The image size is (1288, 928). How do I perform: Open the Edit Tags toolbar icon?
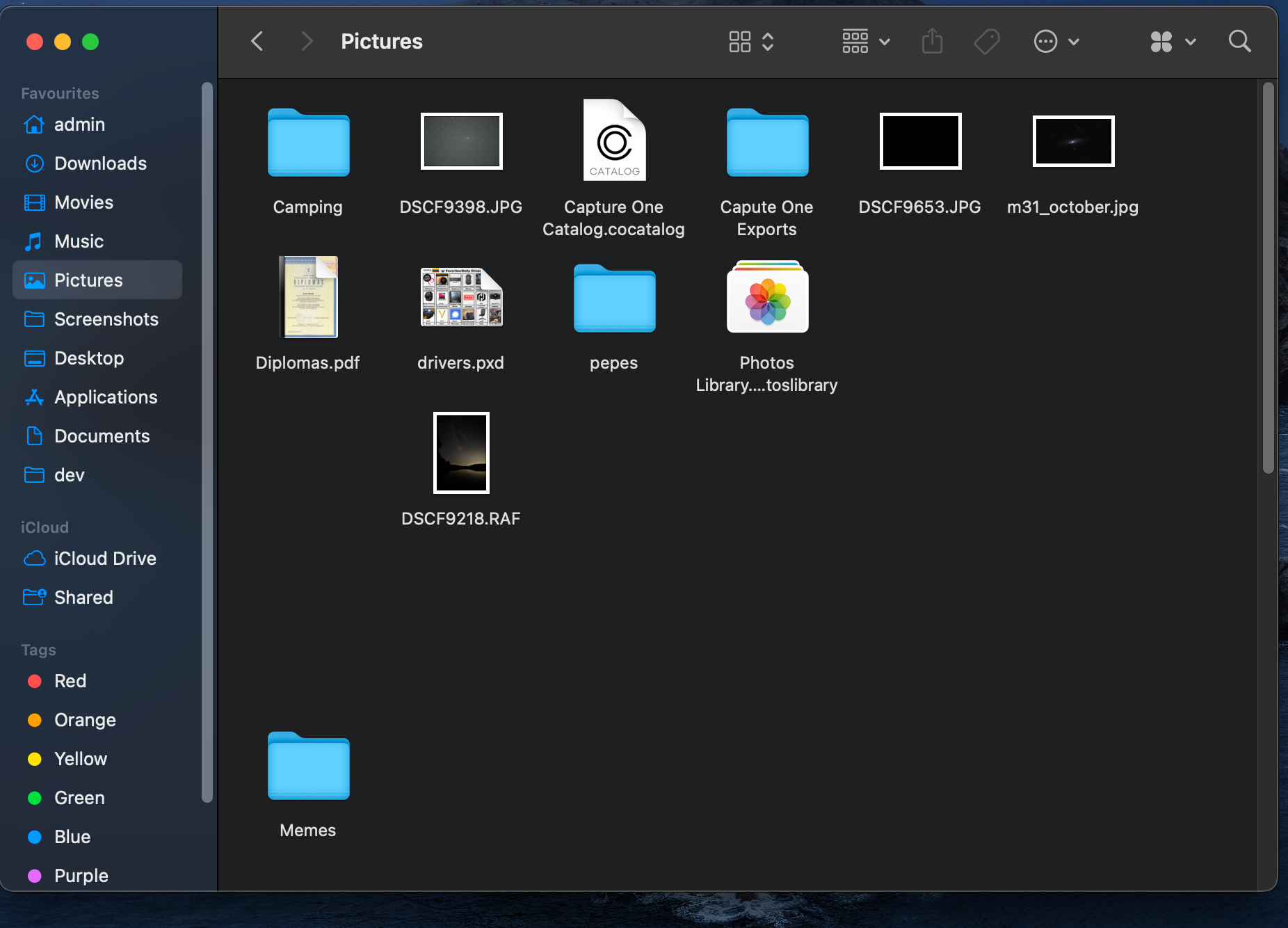coord(987,42)
